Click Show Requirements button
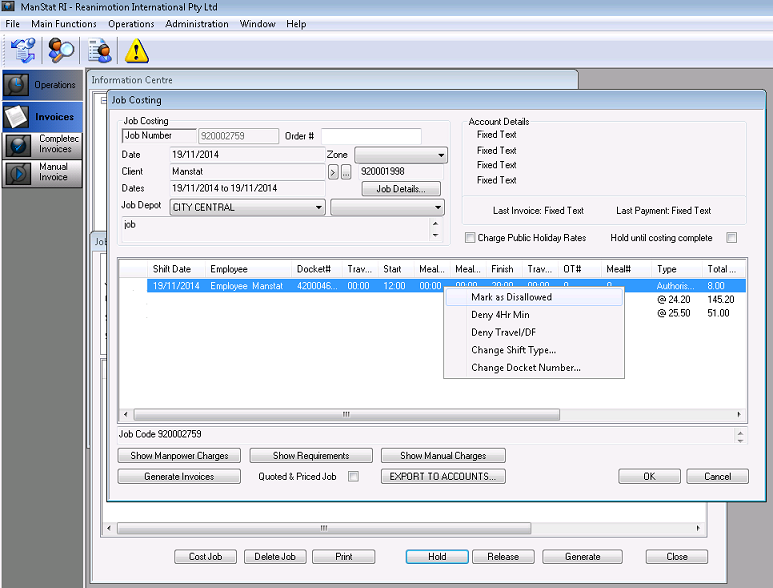This screenshot has height=588, width=773. coord(311,455)
